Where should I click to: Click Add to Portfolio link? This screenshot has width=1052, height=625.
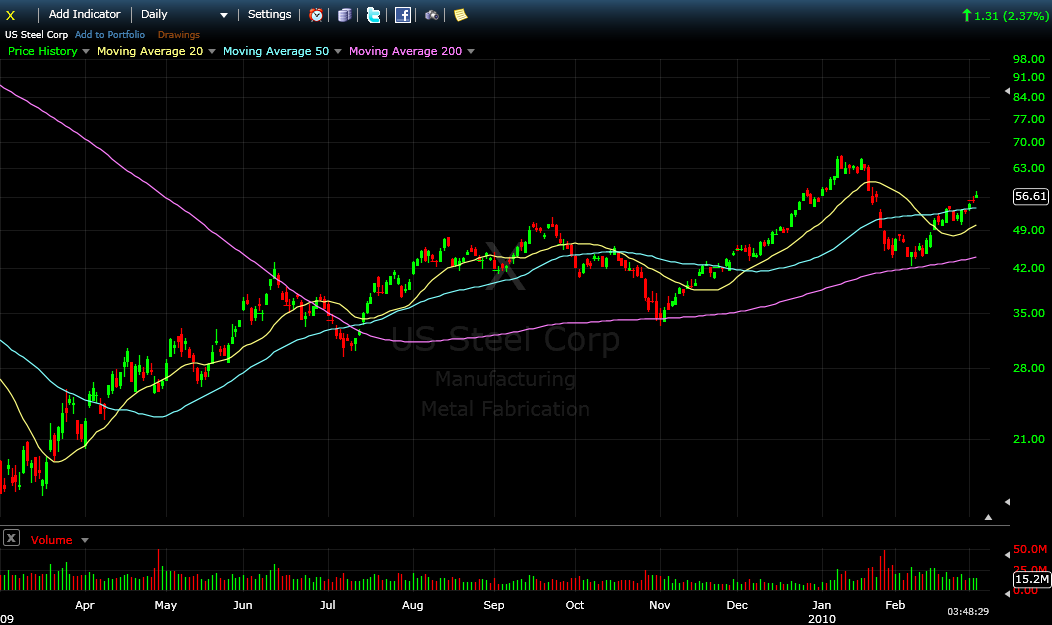coord(109,34)
